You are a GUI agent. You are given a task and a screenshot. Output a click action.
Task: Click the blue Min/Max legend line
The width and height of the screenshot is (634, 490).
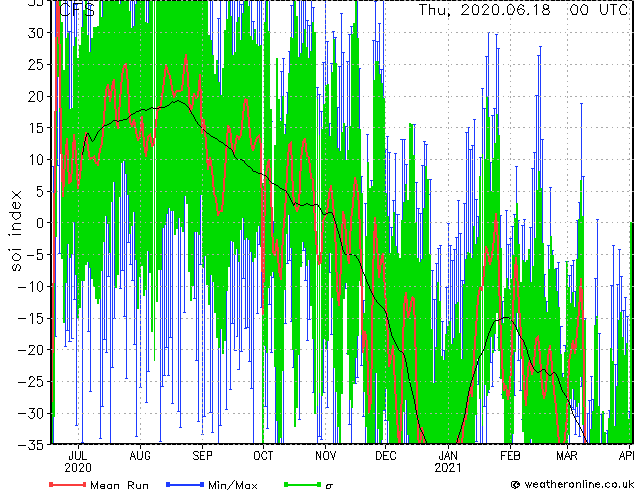(x=185, y=484)
